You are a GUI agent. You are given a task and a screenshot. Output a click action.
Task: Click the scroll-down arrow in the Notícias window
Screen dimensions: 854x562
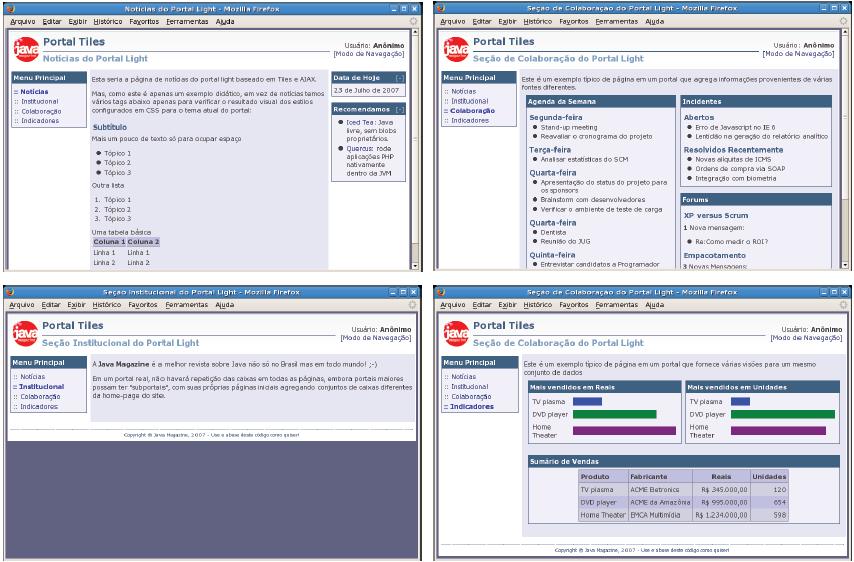coord(414,265)
